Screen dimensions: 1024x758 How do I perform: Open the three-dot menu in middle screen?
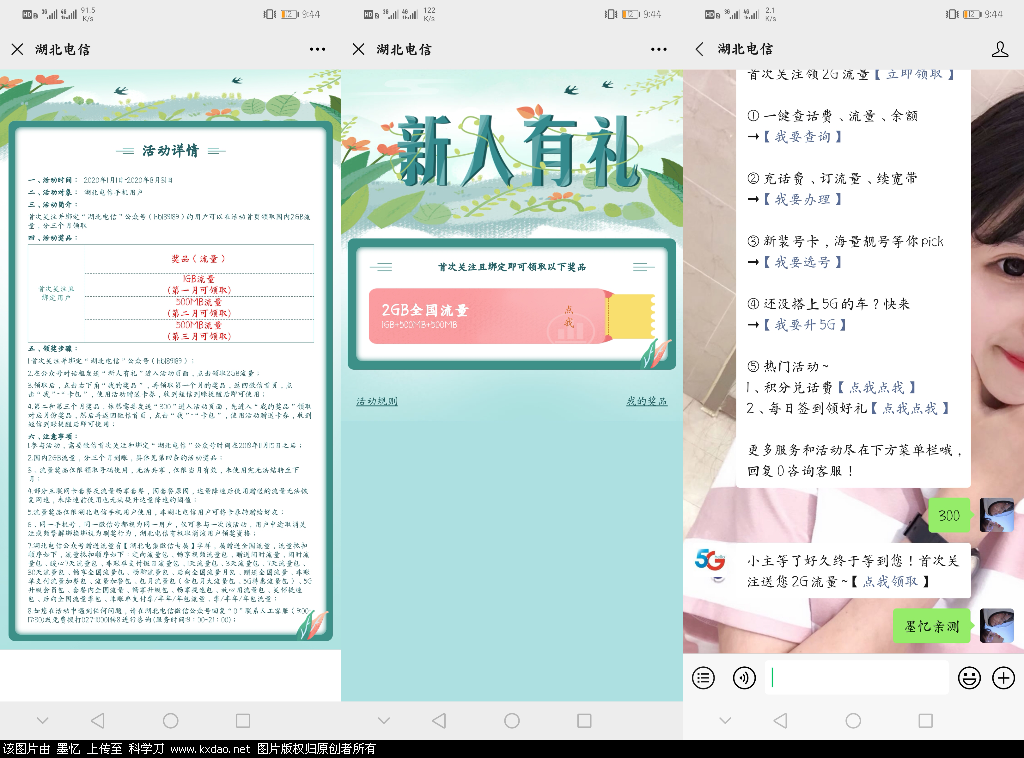click(659, 49)
